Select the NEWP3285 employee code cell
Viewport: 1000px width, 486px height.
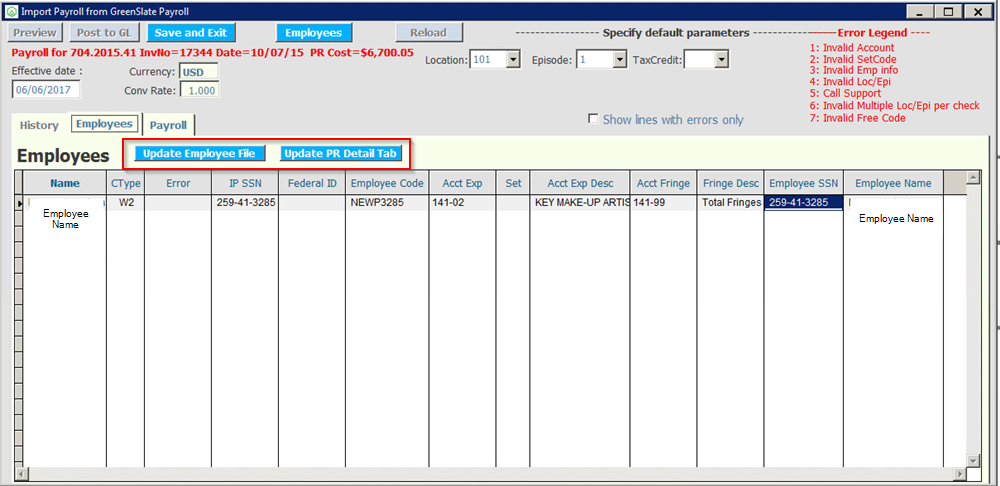click(x=387, y=203)
